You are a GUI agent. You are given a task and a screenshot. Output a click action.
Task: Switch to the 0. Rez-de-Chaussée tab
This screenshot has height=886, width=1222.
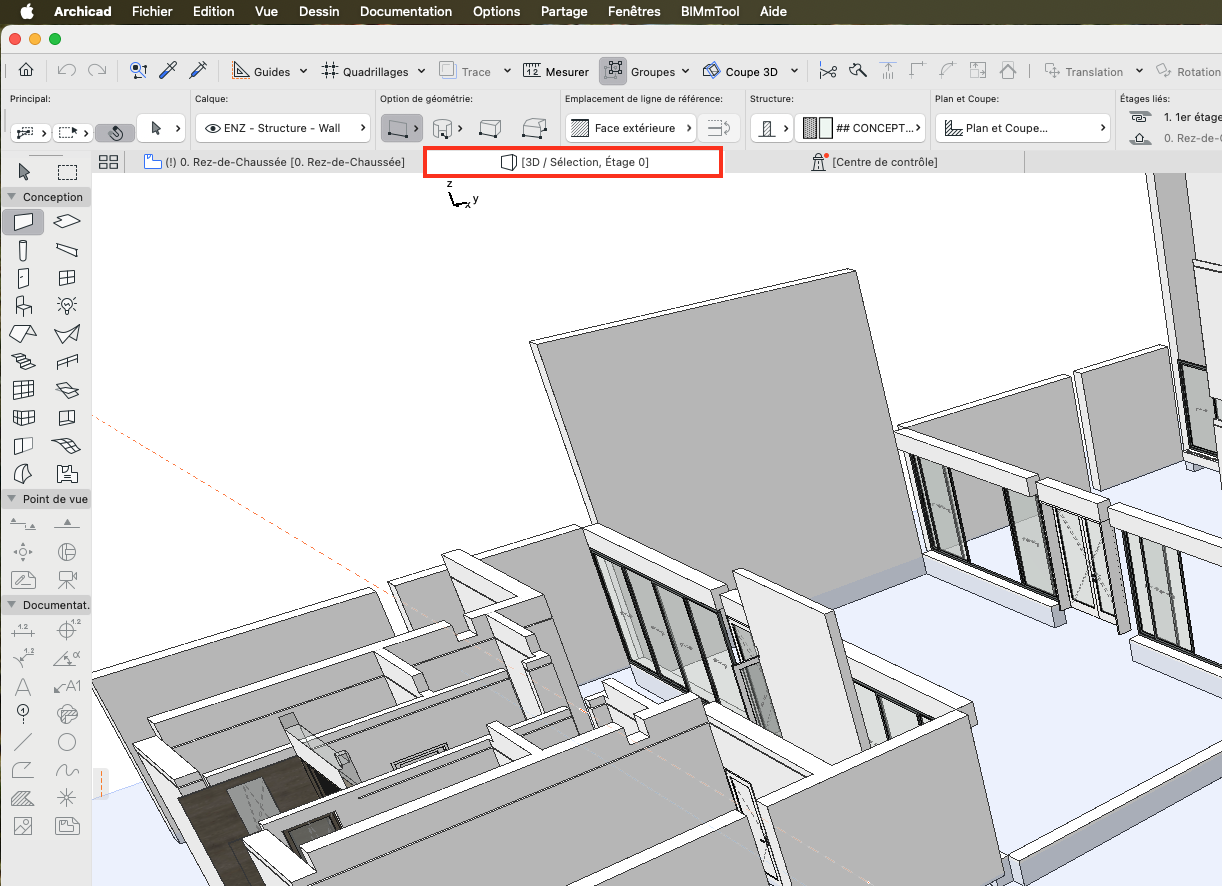tap(274, 162)
